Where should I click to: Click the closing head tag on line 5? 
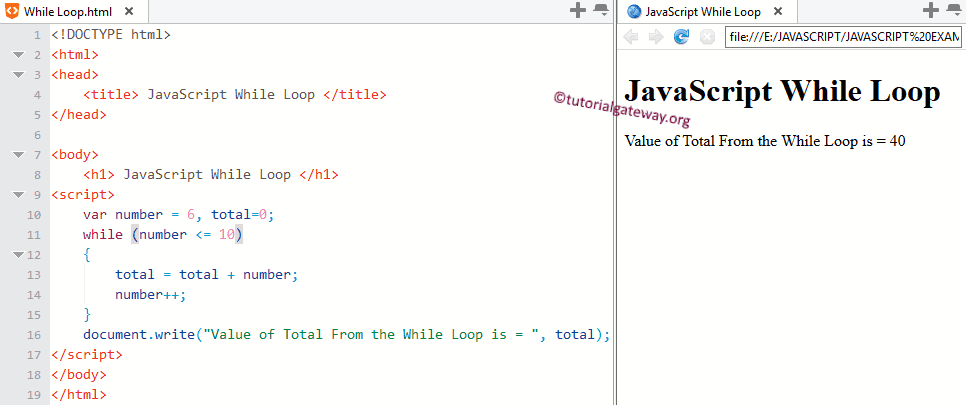click(79, 115)
